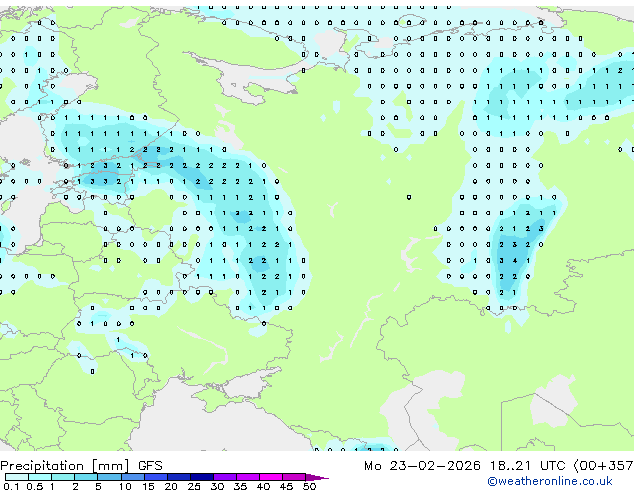Click the '0.1' legend scale label
The height and width of the screenshot is (490, 634).
coord(11,486)
